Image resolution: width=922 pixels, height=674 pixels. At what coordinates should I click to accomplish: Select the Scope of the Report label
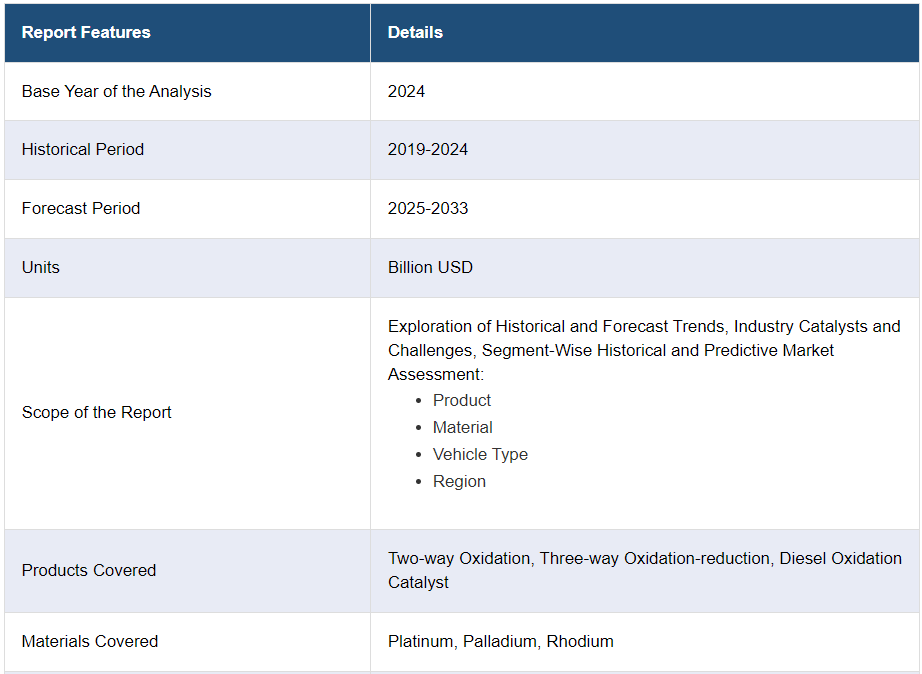[97, 412]
